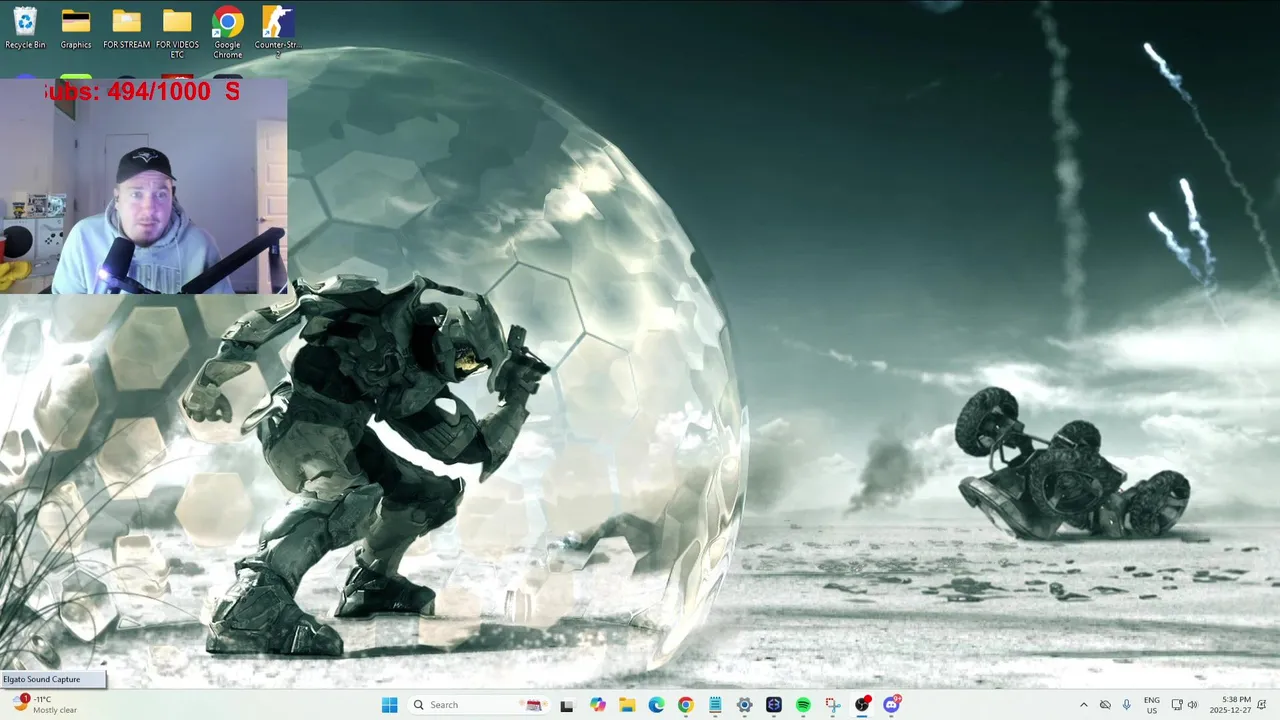Open the ENG US language switcher
This screenshot has width=1280, height=720.
pyautogui.click(x=1152, y=705)
